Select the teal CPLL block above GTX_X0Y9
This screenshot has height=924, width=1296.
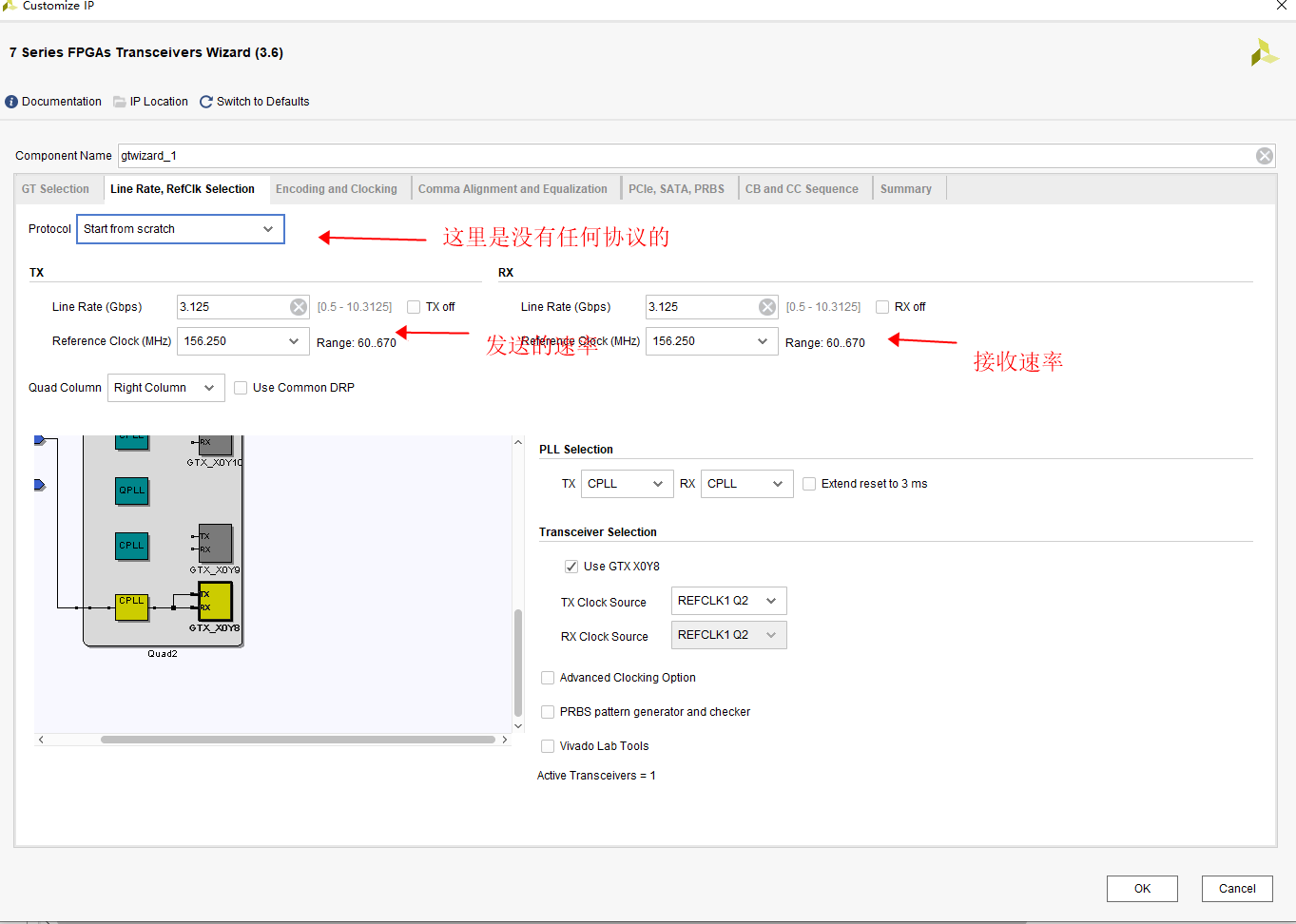132,547
